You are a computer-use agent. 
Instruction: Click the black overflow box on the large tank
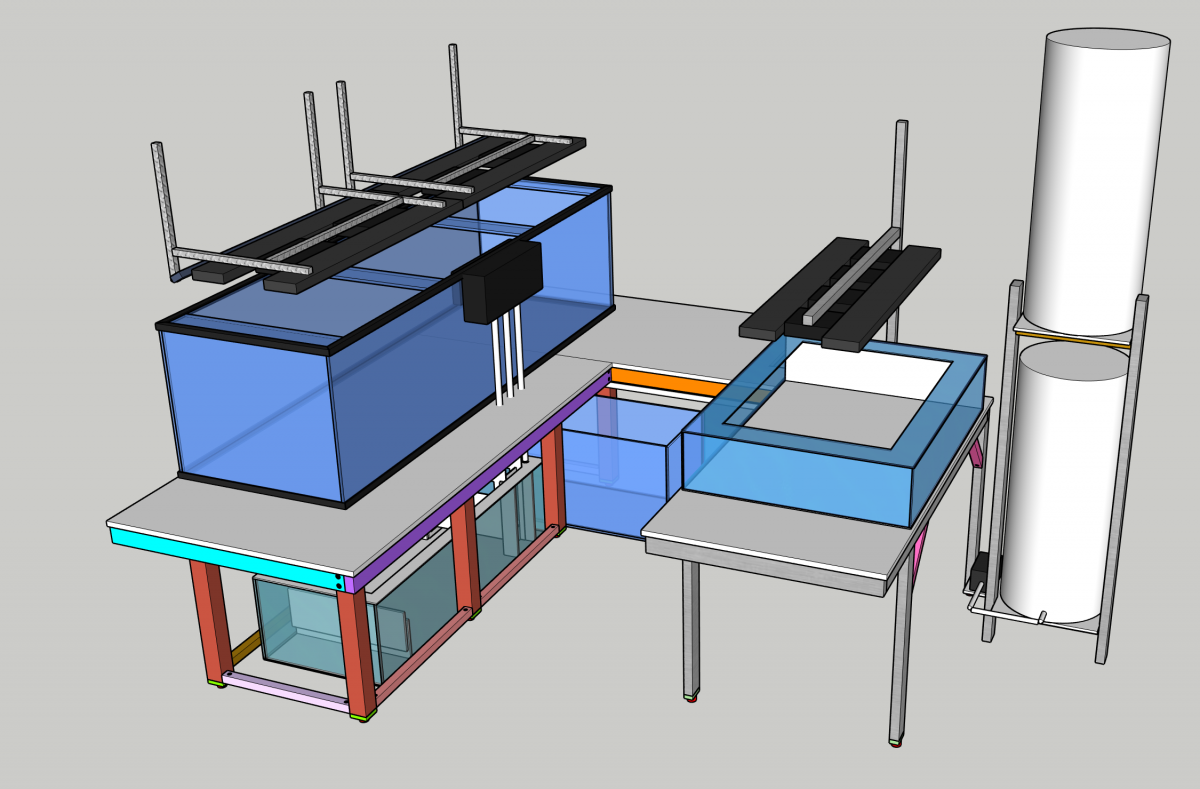pyautogui.click(x=502, y=281)
